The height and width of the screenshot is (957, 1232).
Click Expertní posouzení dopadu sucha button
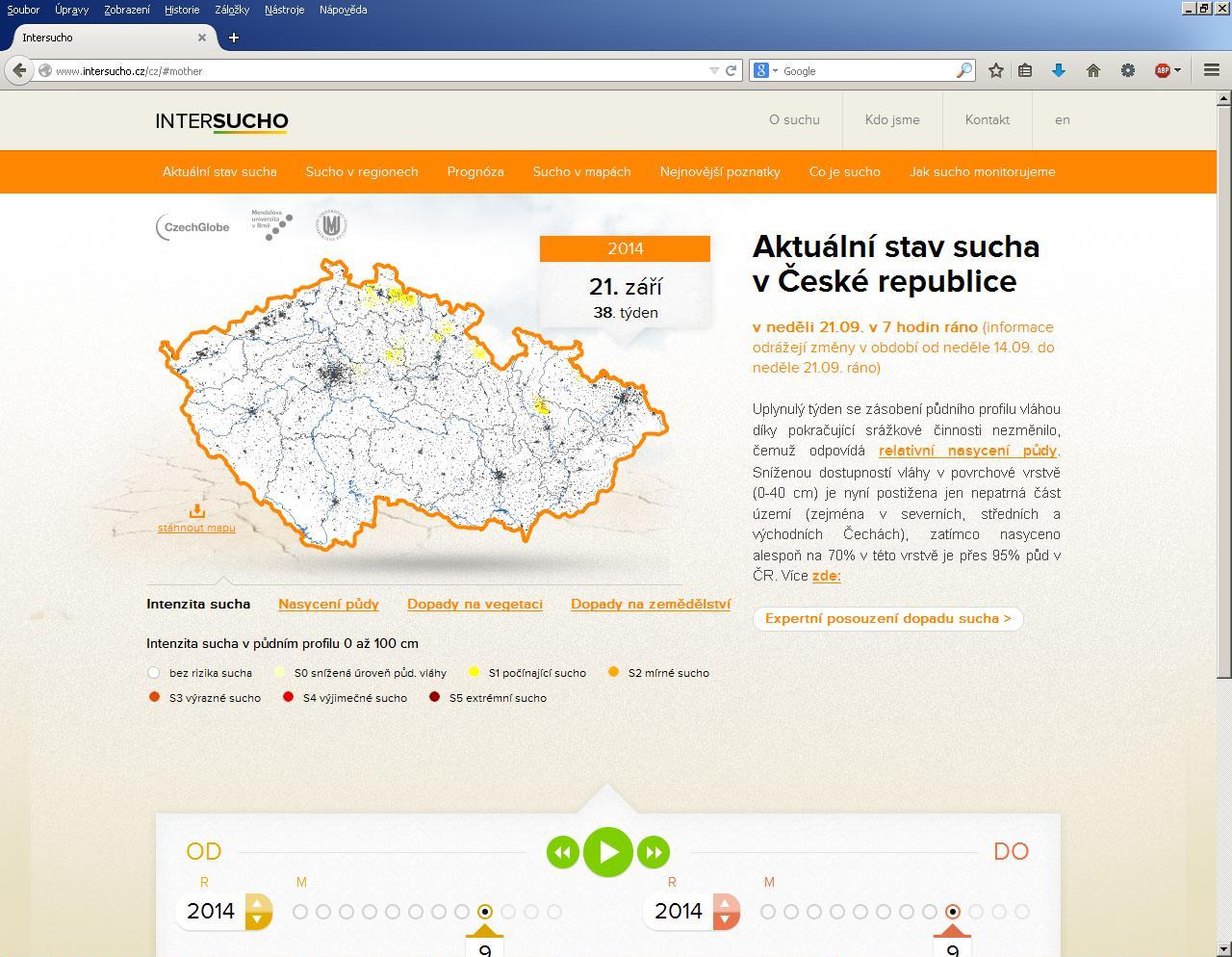tap(888, 619)
